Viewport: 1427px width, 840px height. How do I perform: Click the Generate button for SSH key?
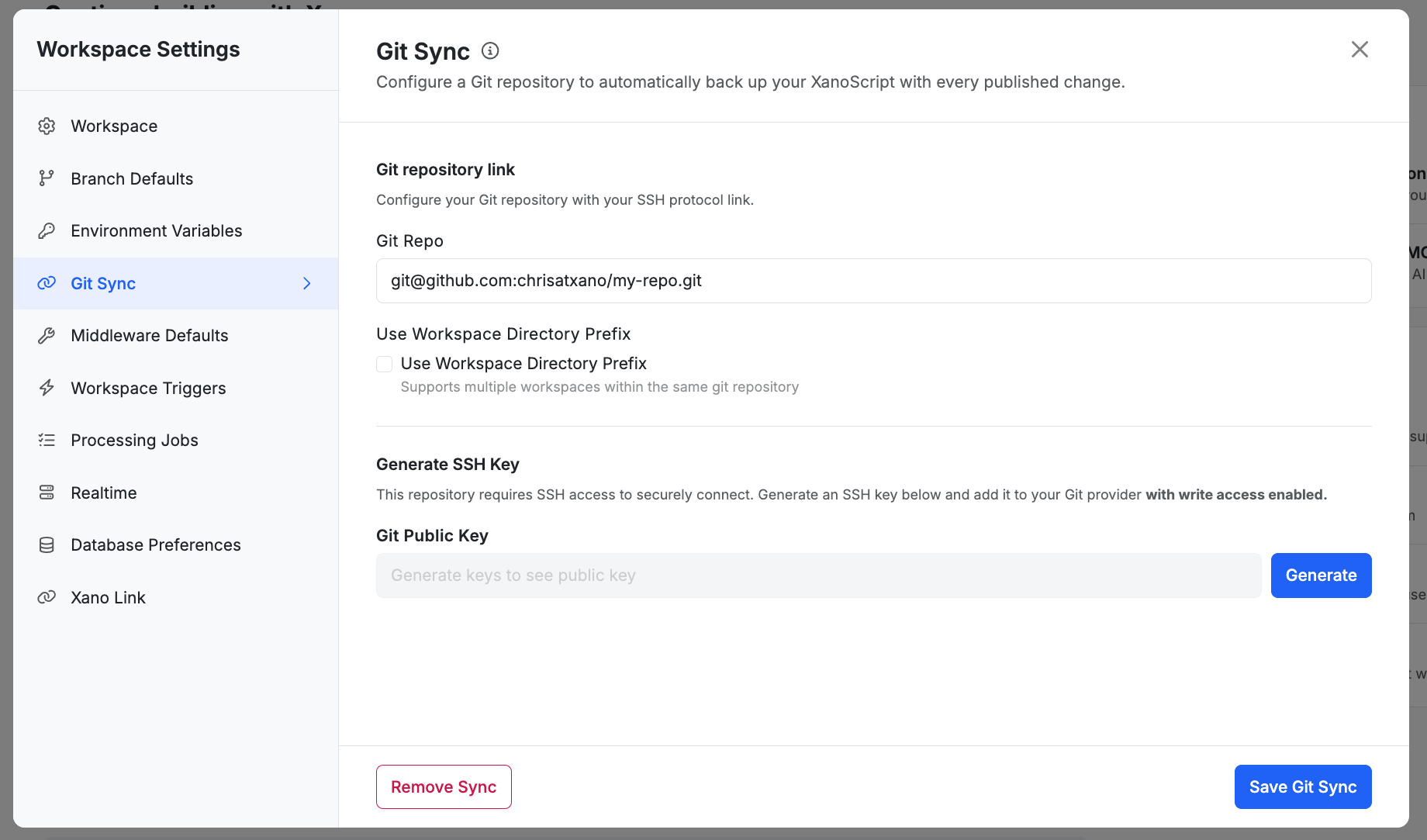(1321, 575)
